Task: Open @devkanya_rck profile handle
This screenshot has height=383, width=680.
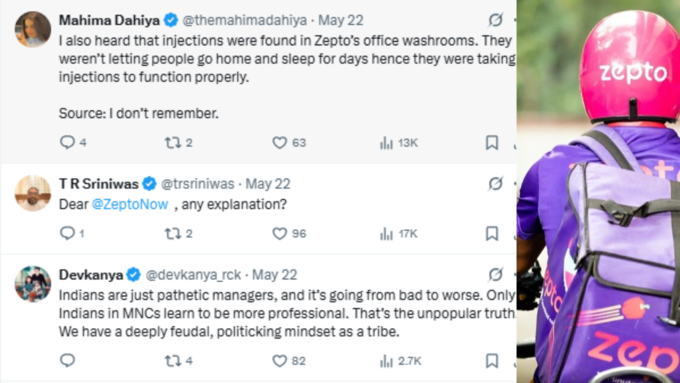Action: coord(193,275)
